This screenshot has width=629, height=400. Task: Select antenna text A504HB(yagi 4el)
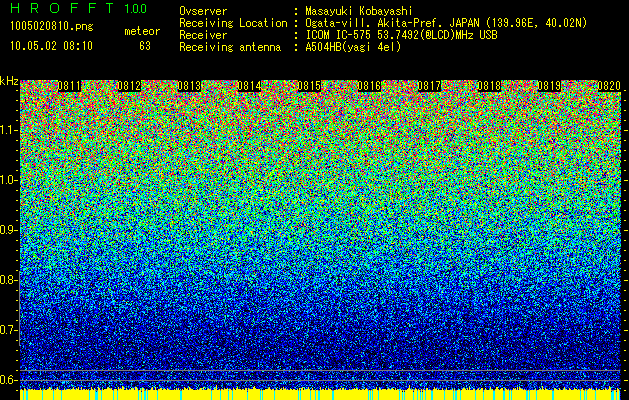(x=353, y=47)
